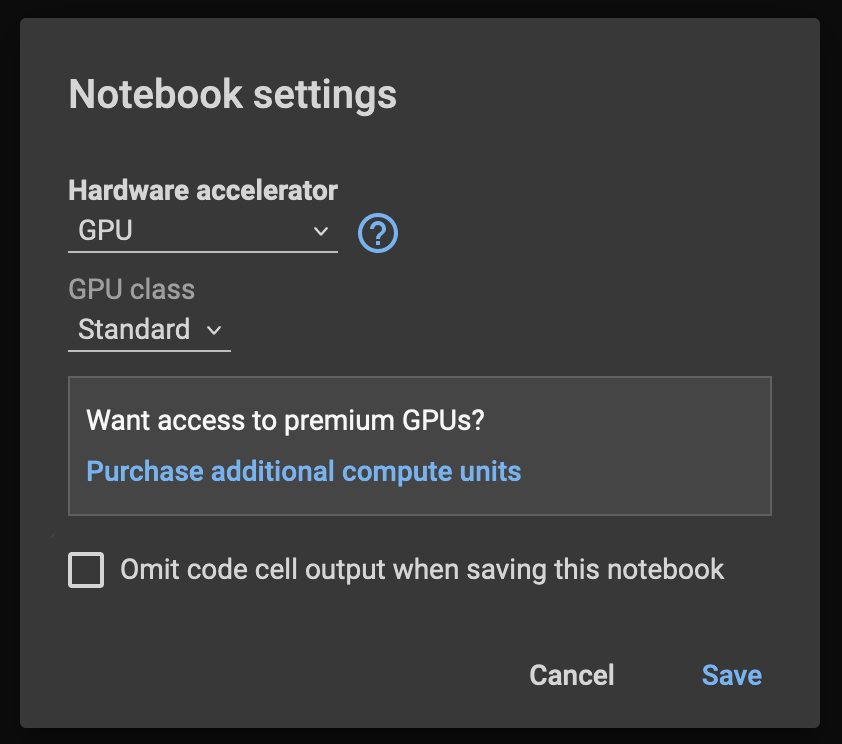
Task: Toggle the checkbox below the premium GPU notice
Action: click(86, 569)
